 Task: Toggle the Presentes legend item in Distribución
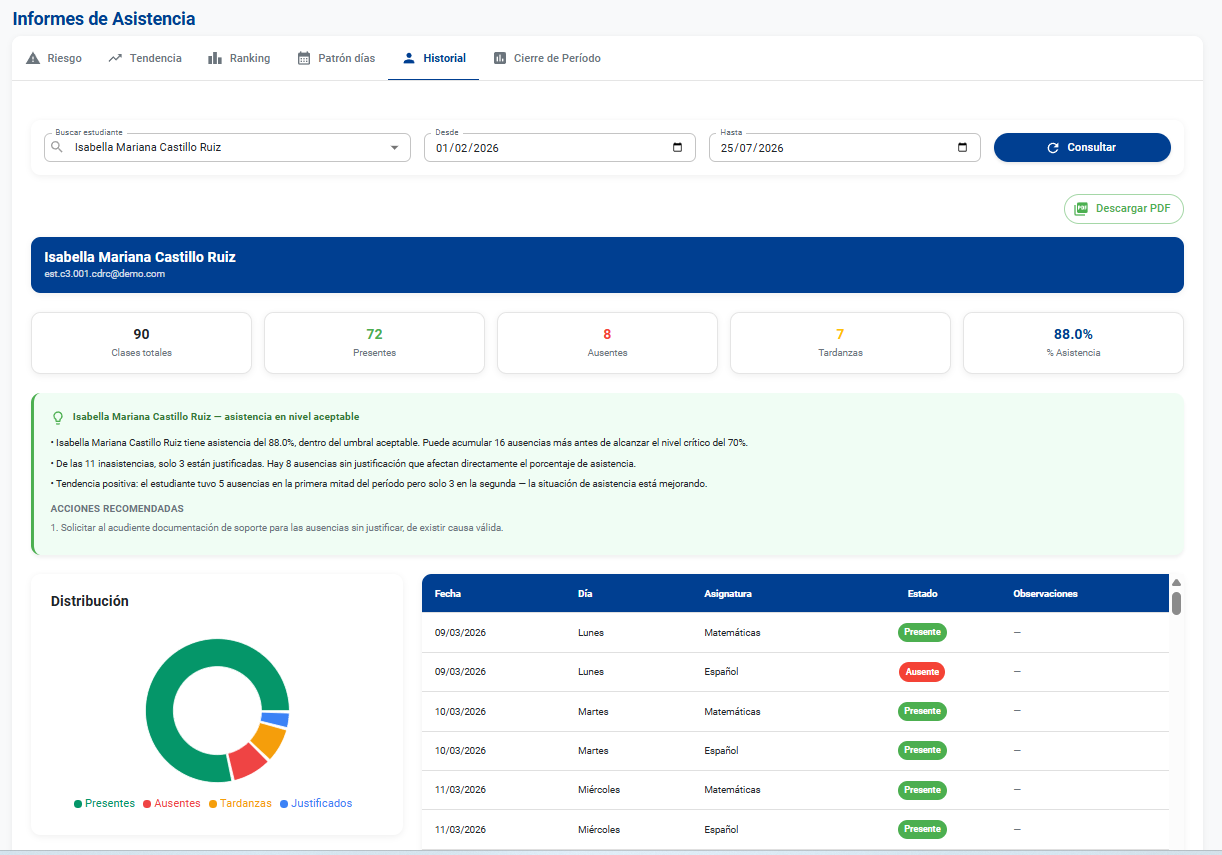pyautogui.click(x=104, y=803)
